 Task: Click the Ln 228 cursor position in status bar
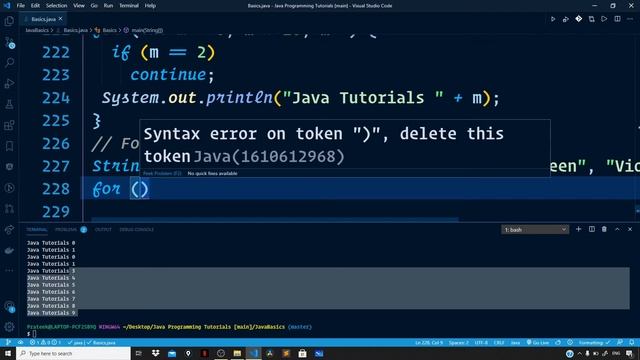coord(429,342)
